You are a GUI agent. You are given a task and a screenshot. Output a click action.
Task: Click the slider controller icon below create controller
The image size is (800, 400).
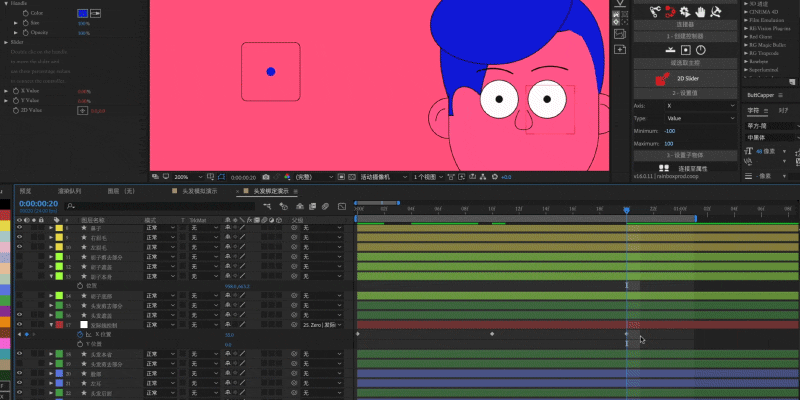671,50
